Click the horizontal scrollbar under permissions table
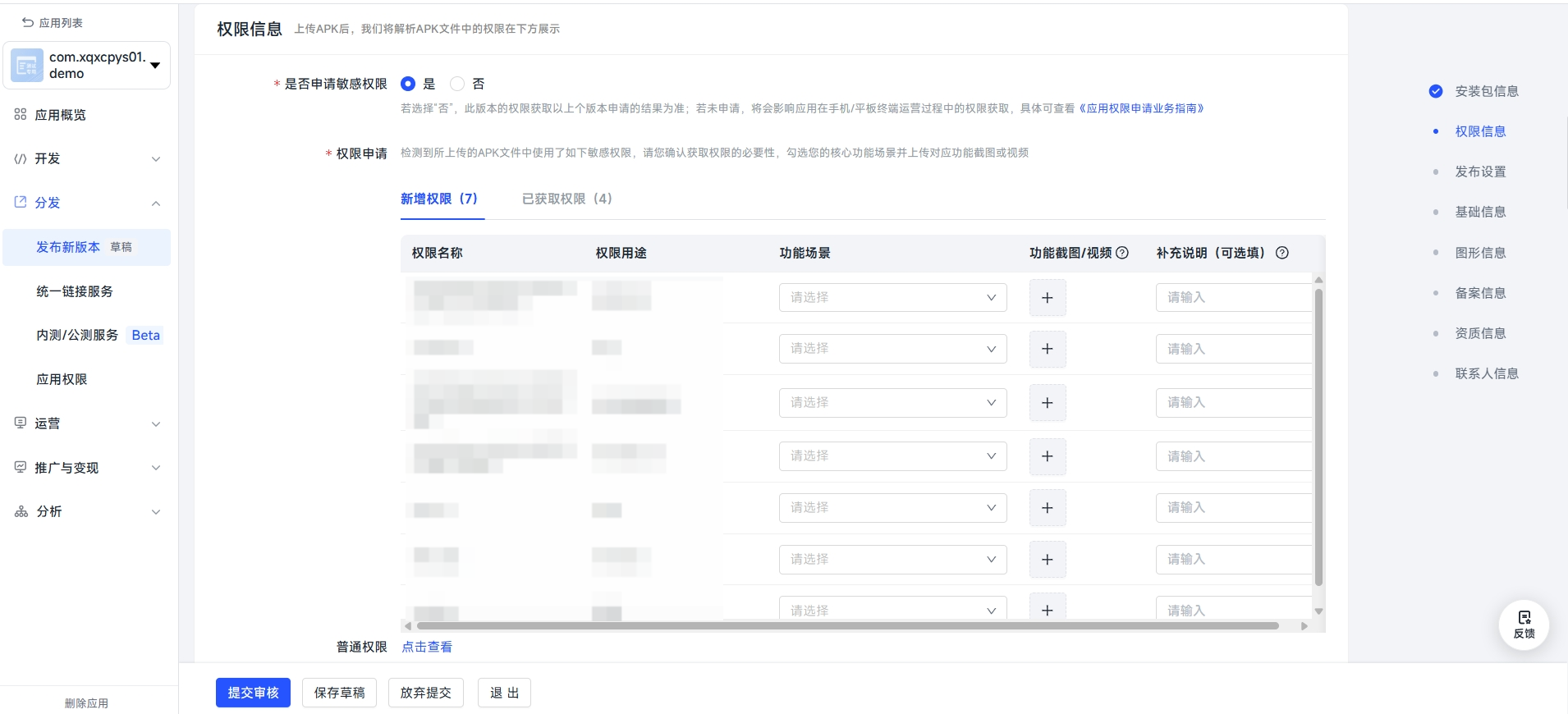The image size is (1568, 714). 846,626
